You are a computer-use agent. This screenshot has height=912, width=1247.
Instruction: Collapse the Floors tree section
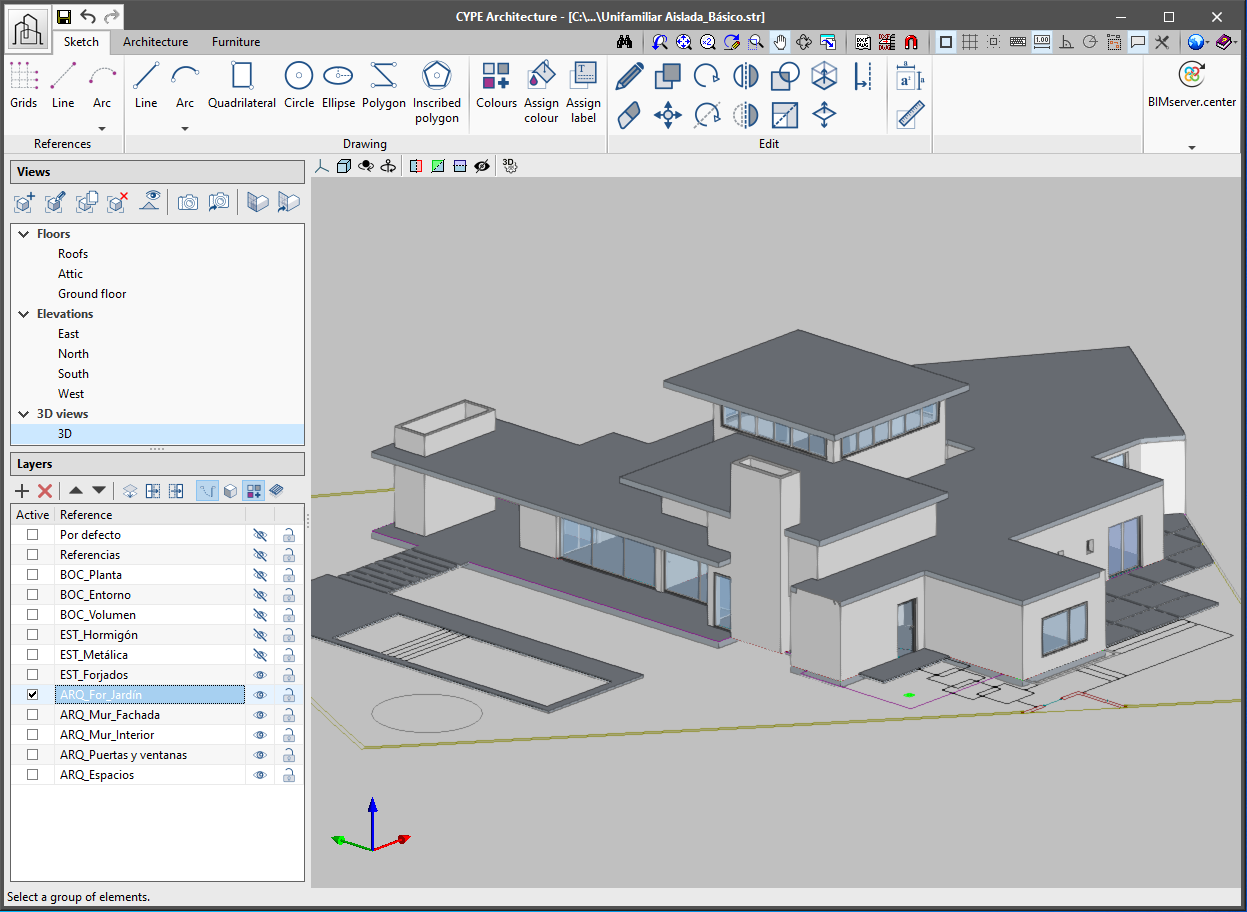(x=23, y=233)
